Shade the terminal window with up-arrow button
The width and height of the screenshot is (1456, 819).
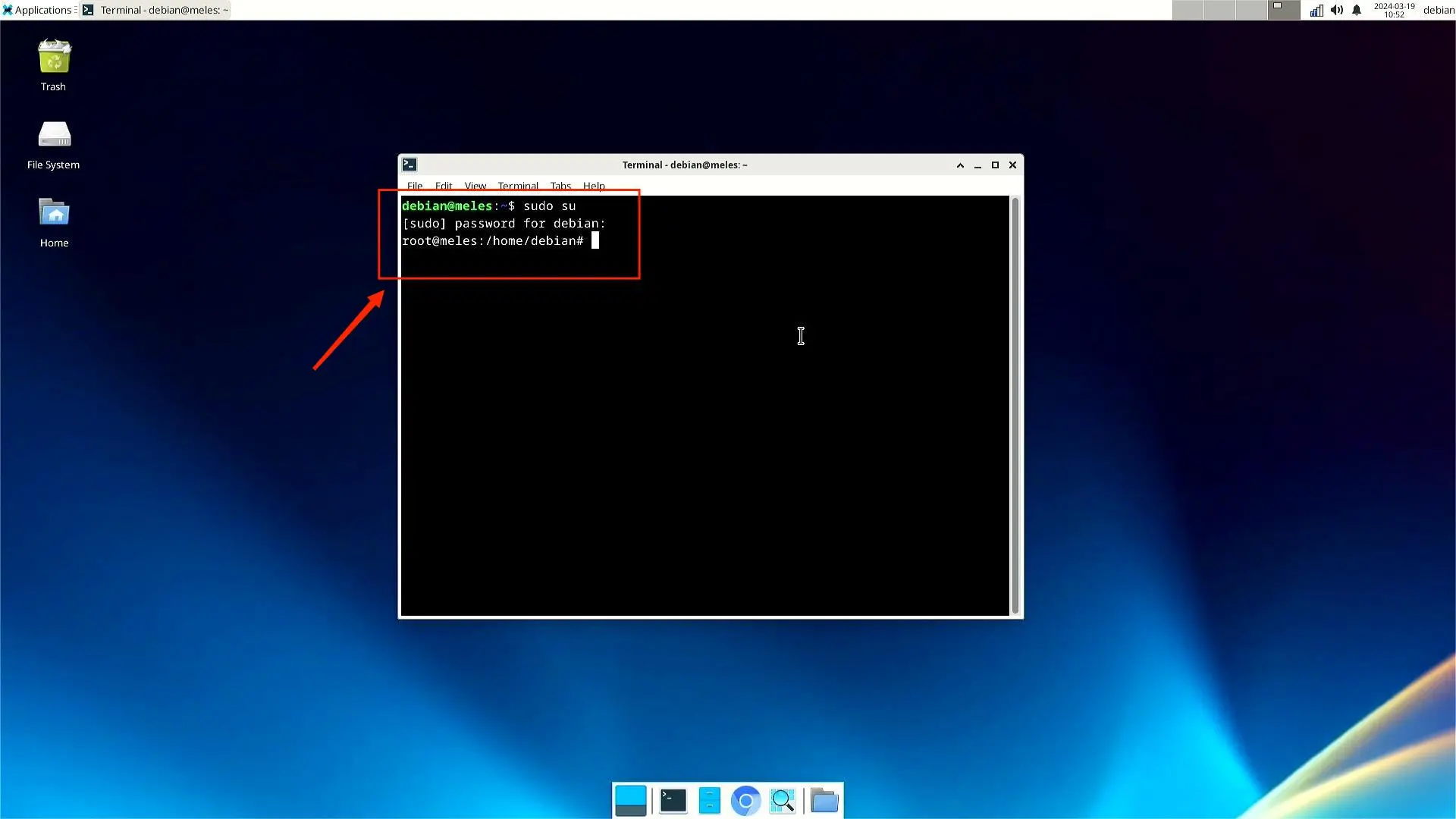click(960, 165)
